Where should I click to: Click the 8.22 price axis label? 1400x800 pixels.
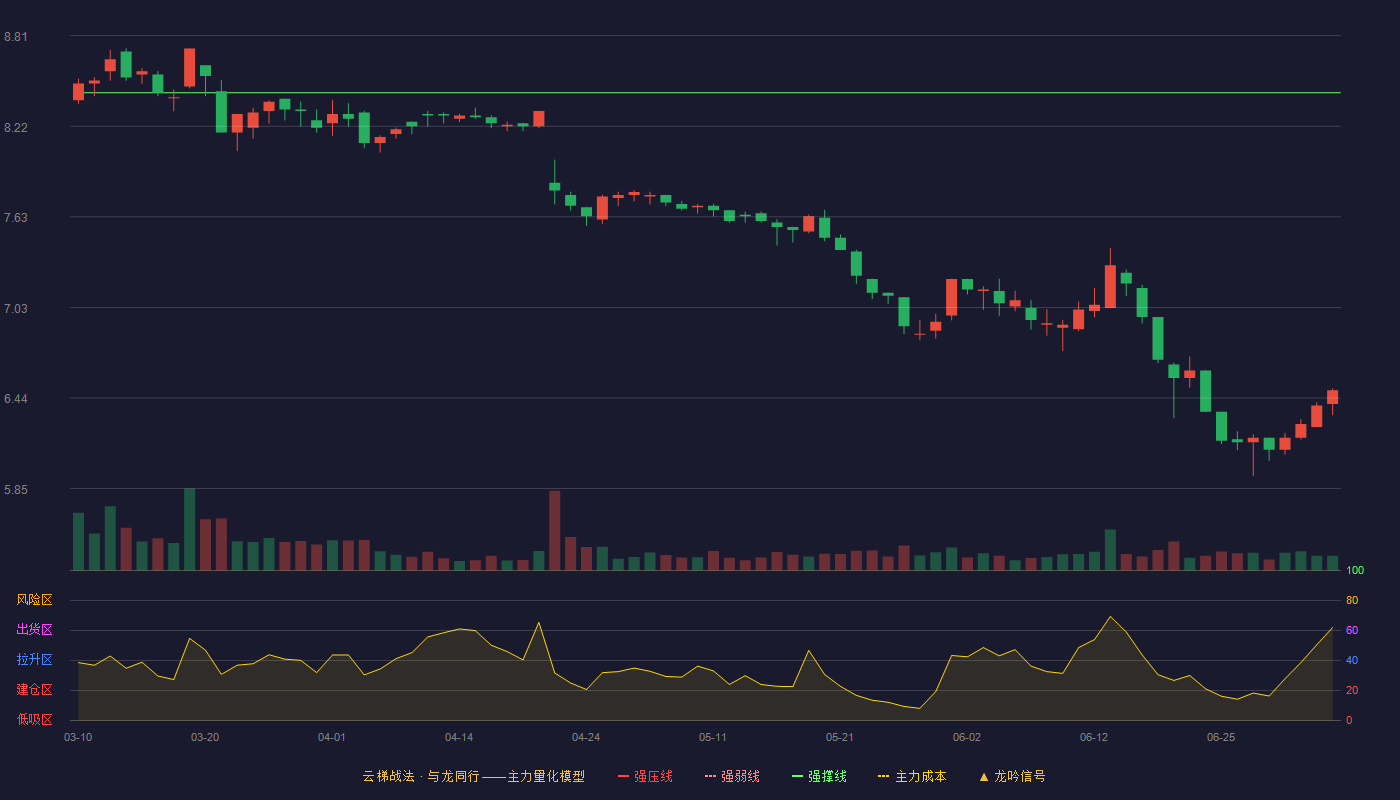click(x=15, y=128)
